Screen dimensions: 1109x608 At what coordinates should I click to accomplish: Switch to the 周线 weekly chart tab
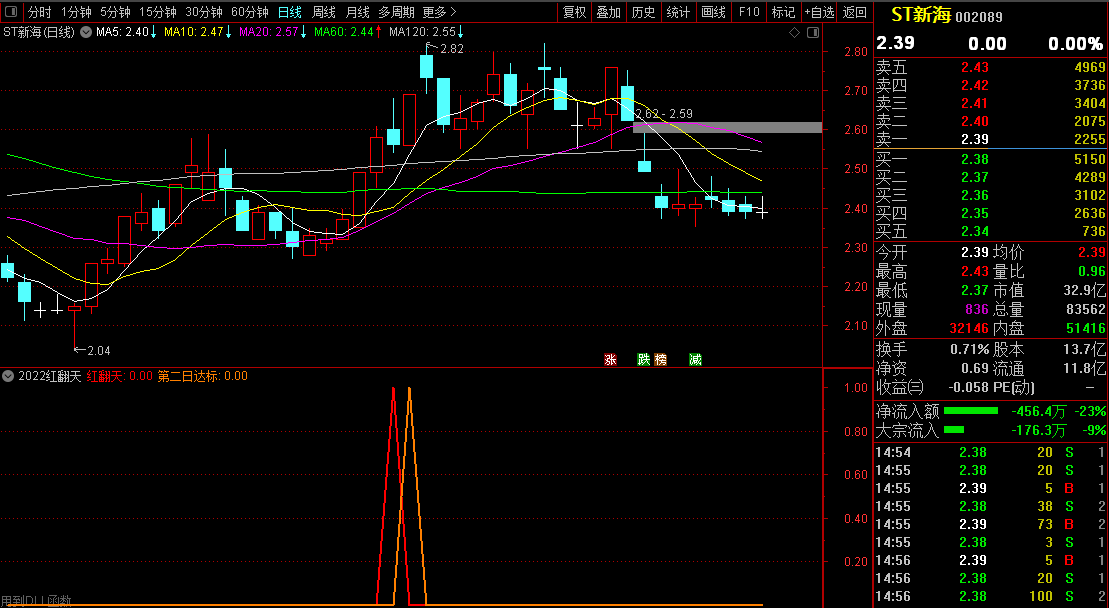tap(324, 12)
